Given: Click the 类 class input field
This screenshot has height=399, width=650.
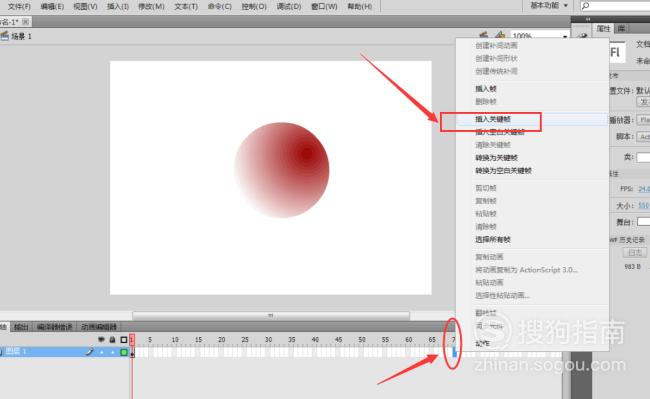Looking at the screenshot, I should click(643, 157).
